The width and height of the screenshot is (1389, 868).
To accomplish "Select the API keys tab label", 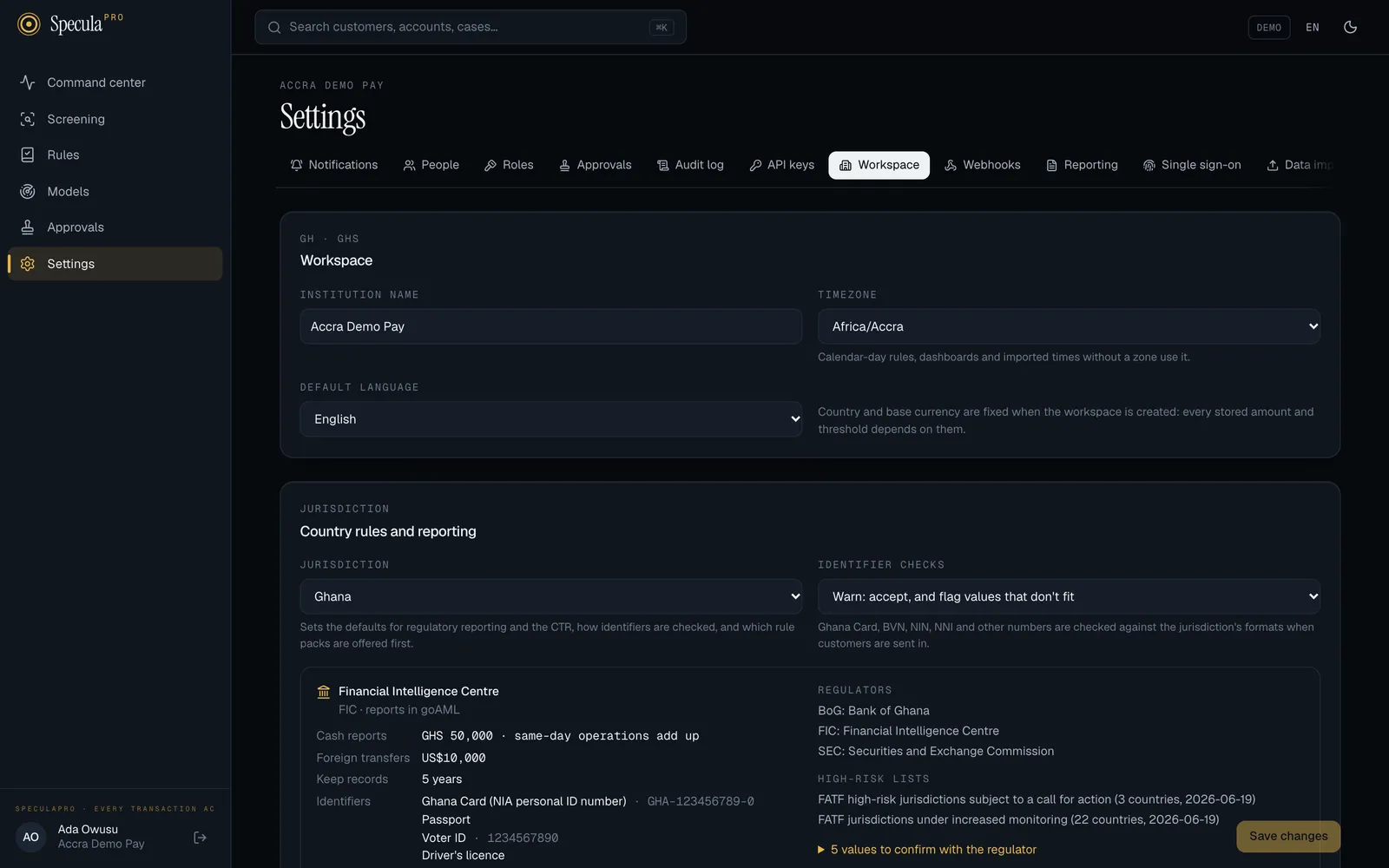I will (x=791, y=165).
